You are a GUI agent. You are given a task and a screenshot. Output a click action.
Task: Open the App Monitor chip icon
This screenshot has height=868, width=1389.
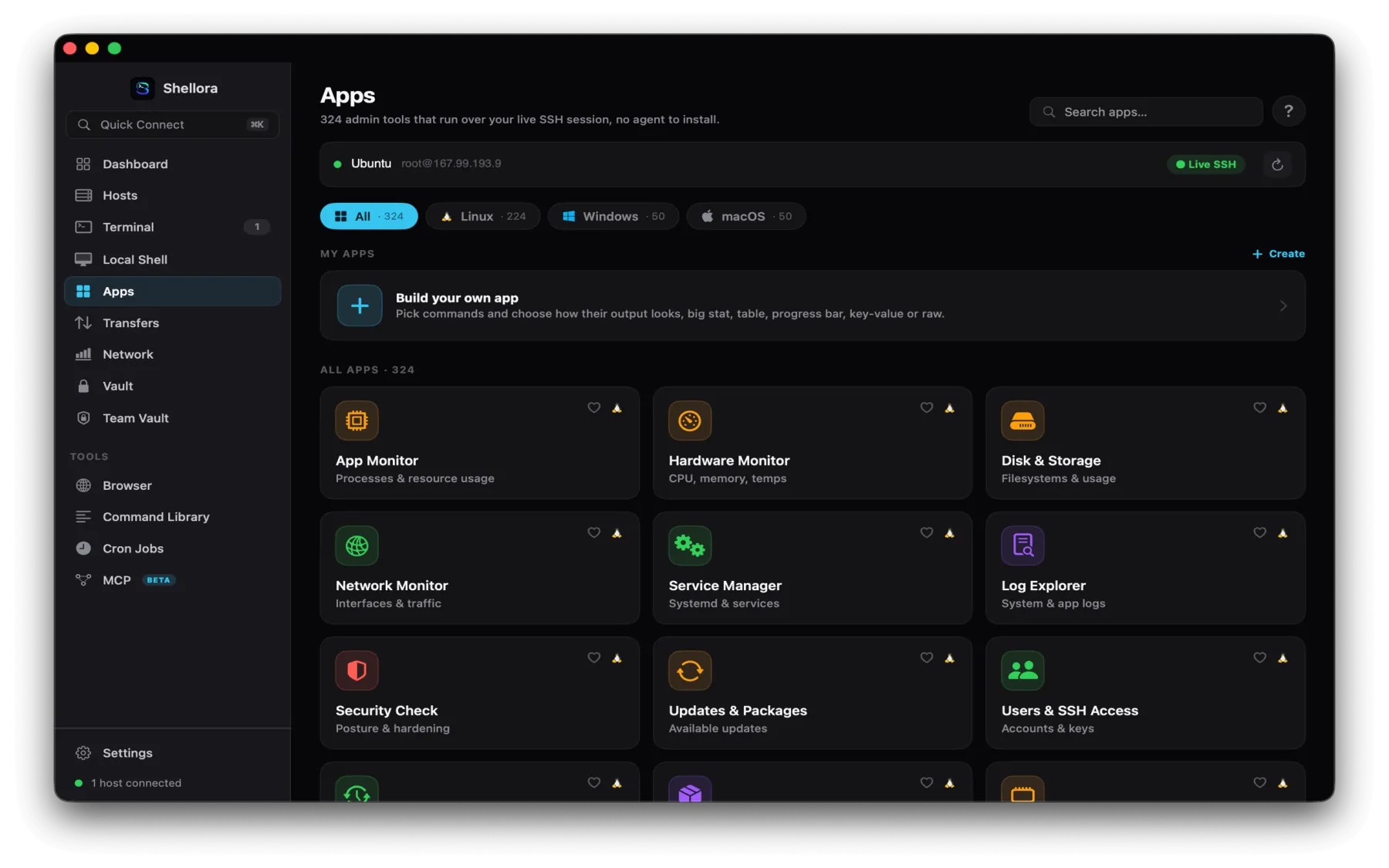tap(357, 420)
